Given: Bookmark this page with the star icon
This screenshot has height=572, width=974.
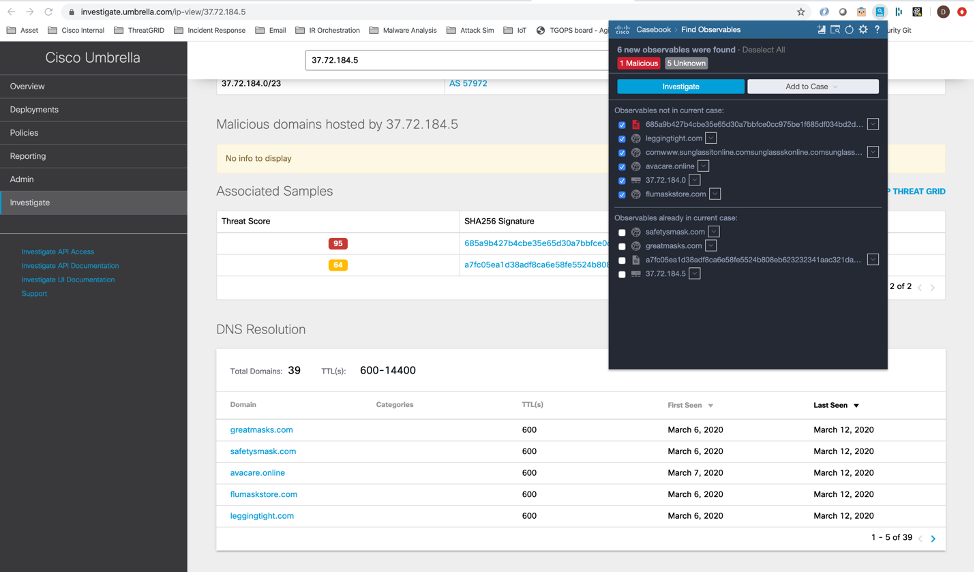Looking at the screenshot, I should 801,12.
